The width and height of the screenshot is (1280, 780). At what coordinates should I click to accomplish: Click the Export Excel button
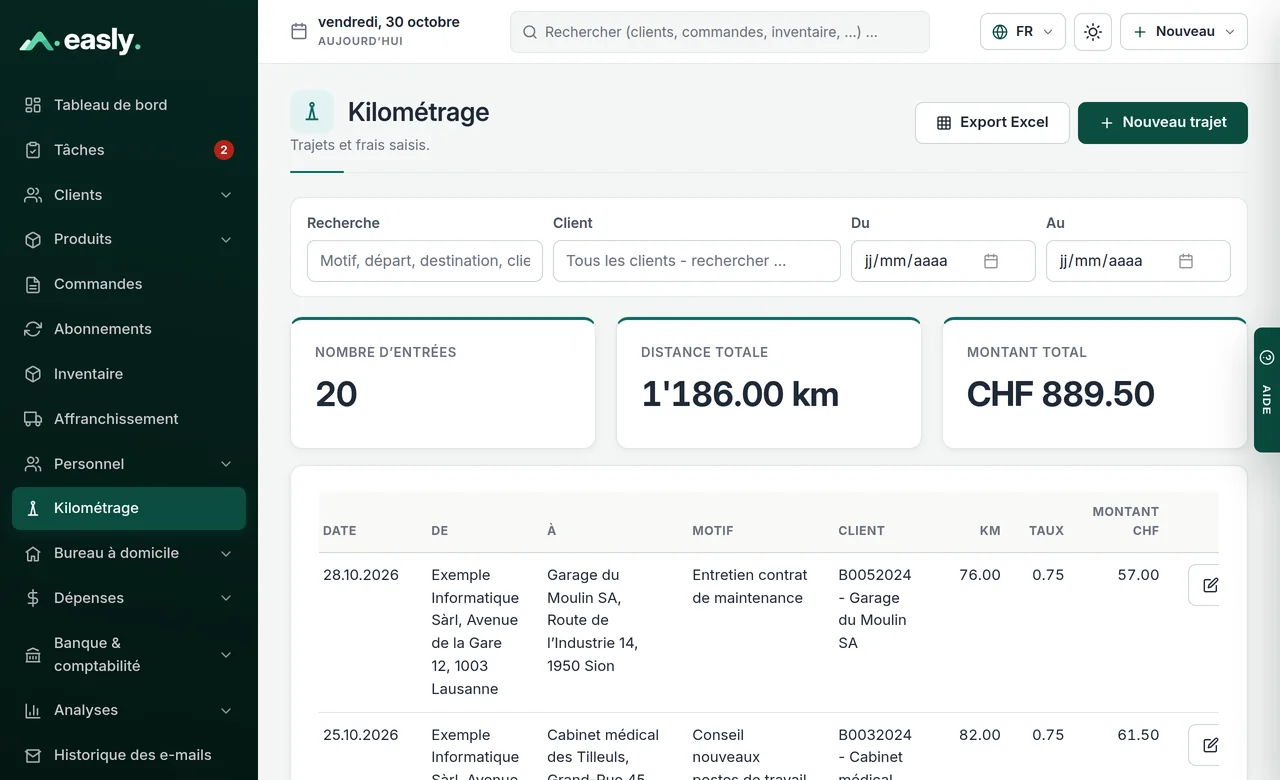(992, 123)
